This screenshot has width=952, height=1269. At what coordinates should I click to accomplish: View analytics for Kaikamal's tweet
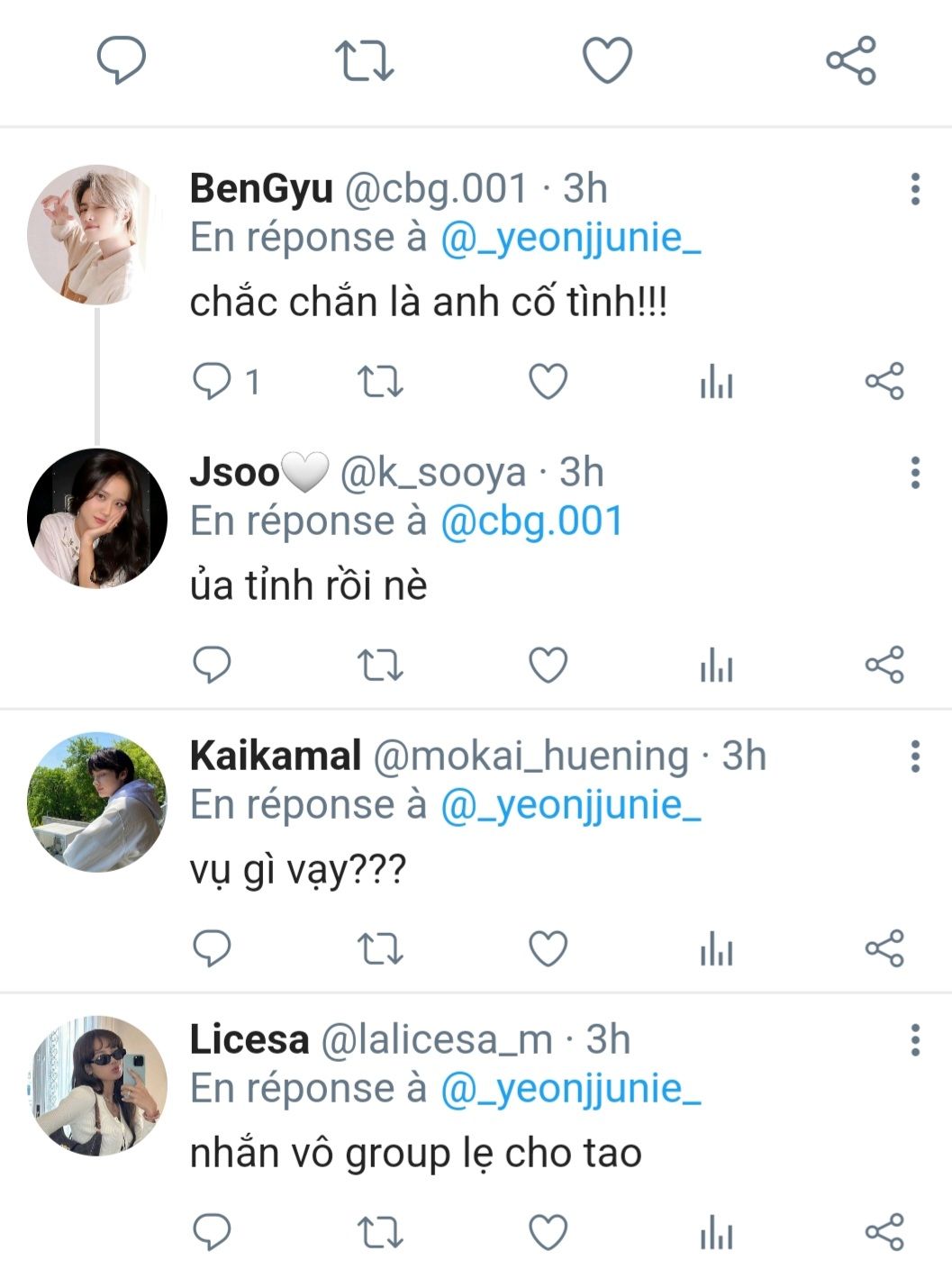click(716, 949)
